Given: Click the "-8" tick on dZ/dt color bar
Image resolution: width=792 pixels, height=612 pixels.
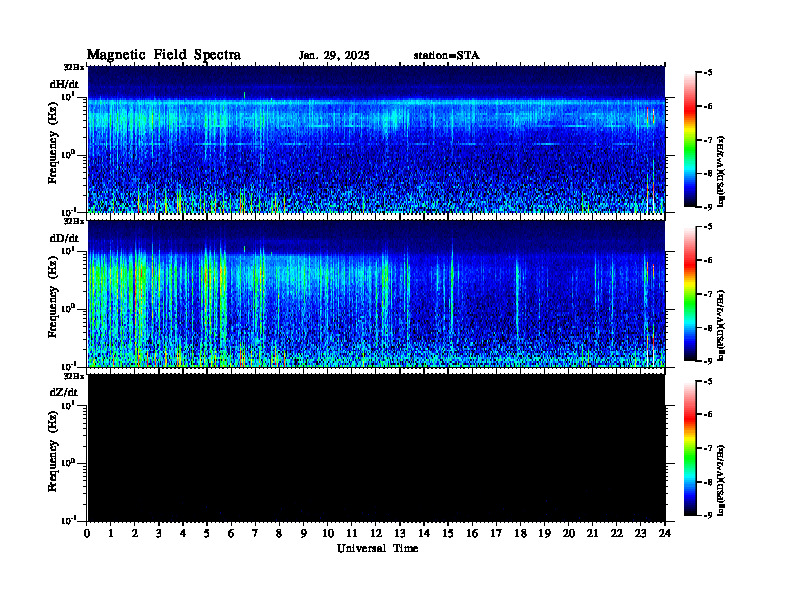Looking at the screenshot, I should click(x=708, y=482).
